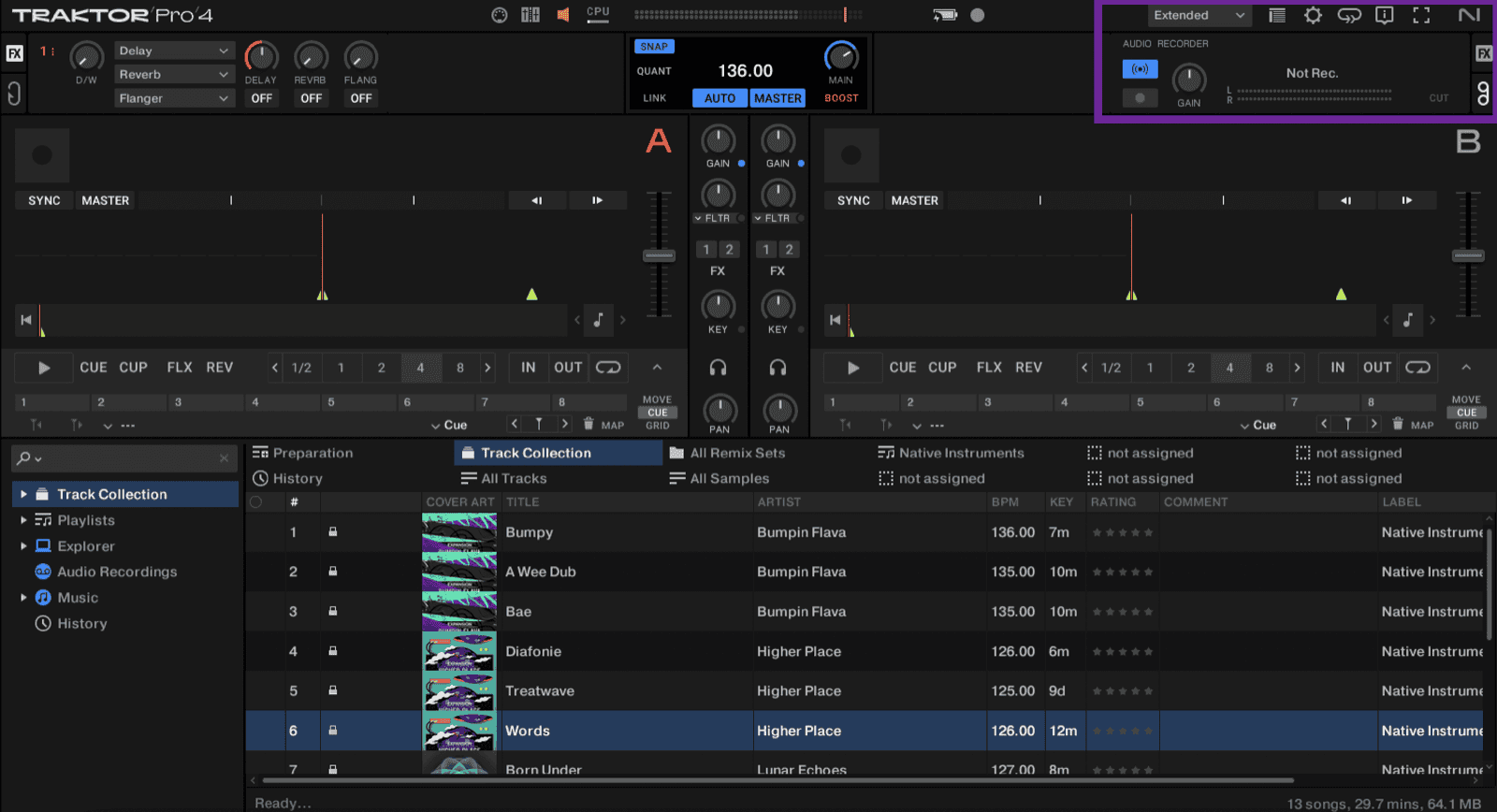Activate Deck B loop icon

click(x=1417, y=368)
